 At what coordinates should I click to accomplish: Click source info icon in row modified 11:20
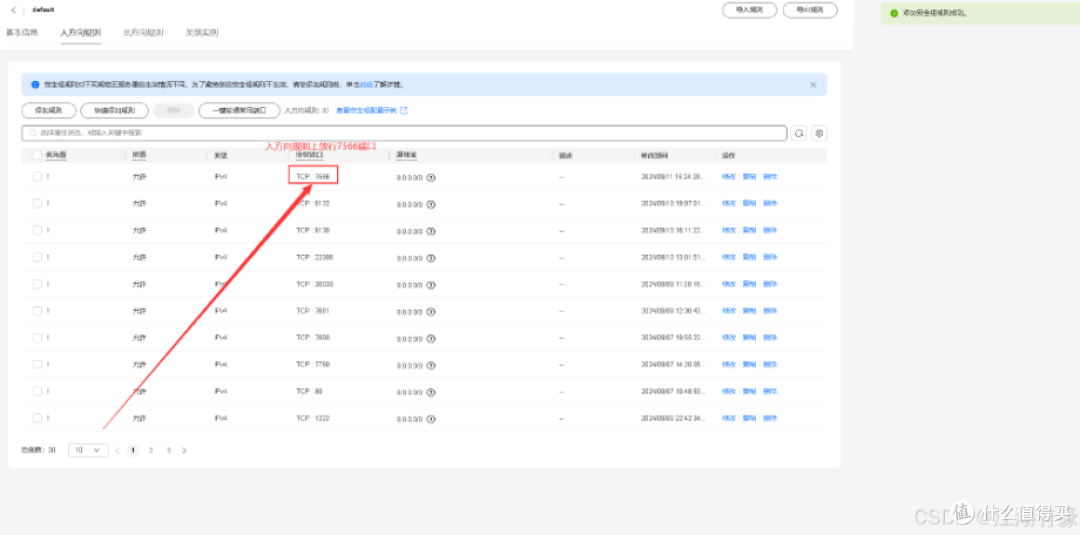tap(431, 284)
